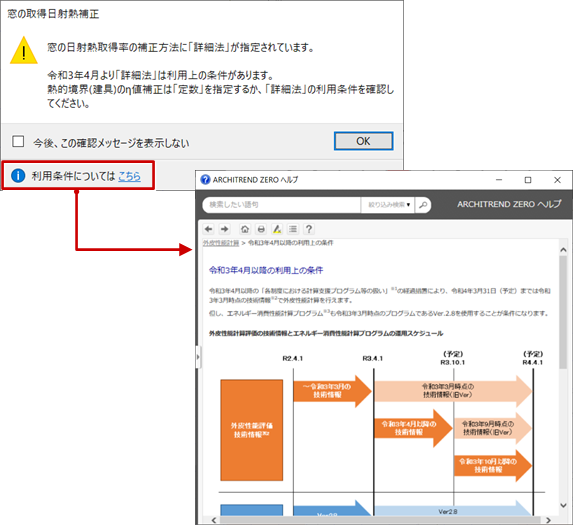This screenshot has width=573, height=525.
Task: Open the 外皮性能計算 breadcrumb link
Action: coord(221,243)
